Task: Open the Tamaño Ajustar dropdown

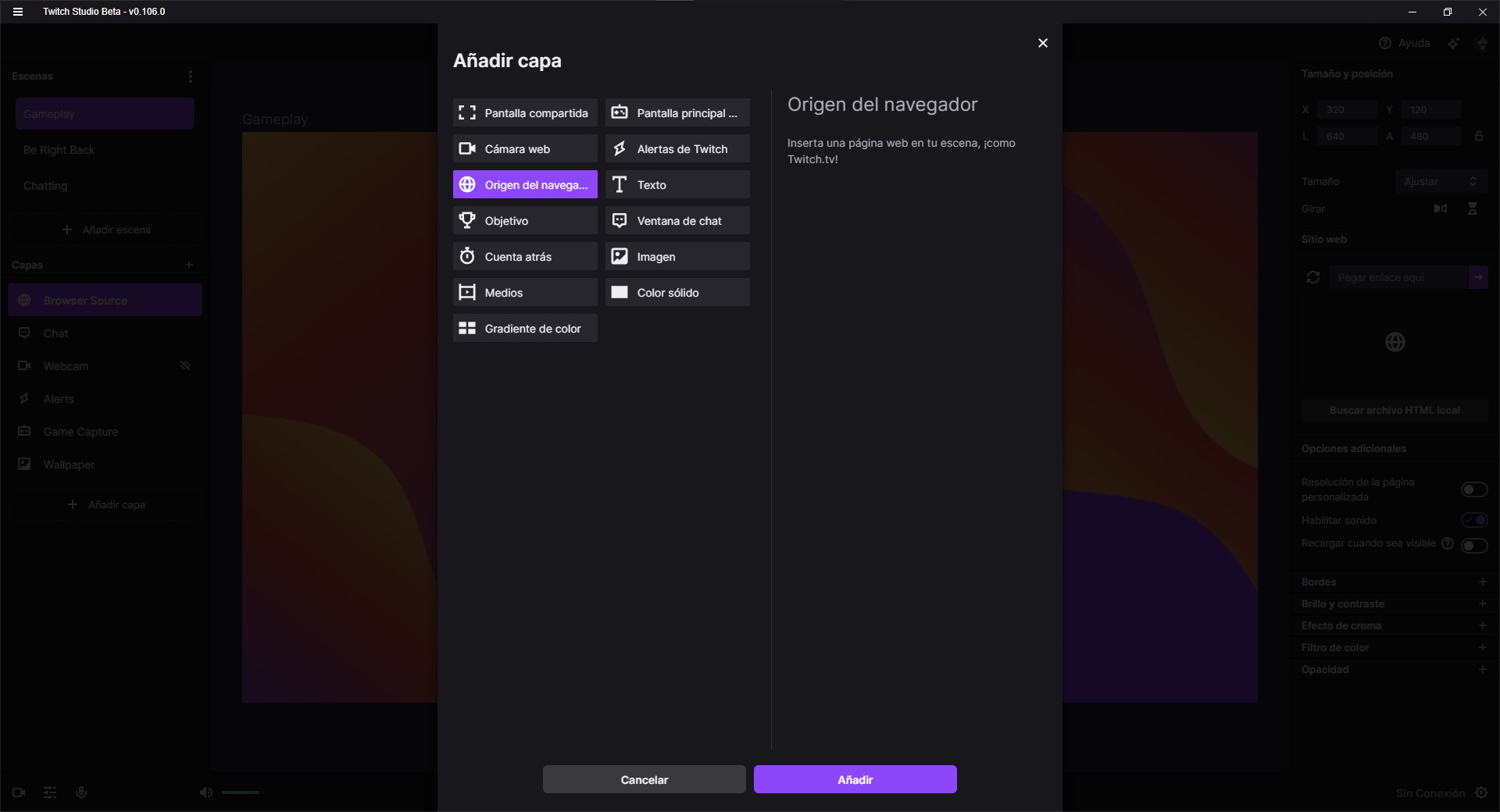Action: click(x=1440, y=181)
